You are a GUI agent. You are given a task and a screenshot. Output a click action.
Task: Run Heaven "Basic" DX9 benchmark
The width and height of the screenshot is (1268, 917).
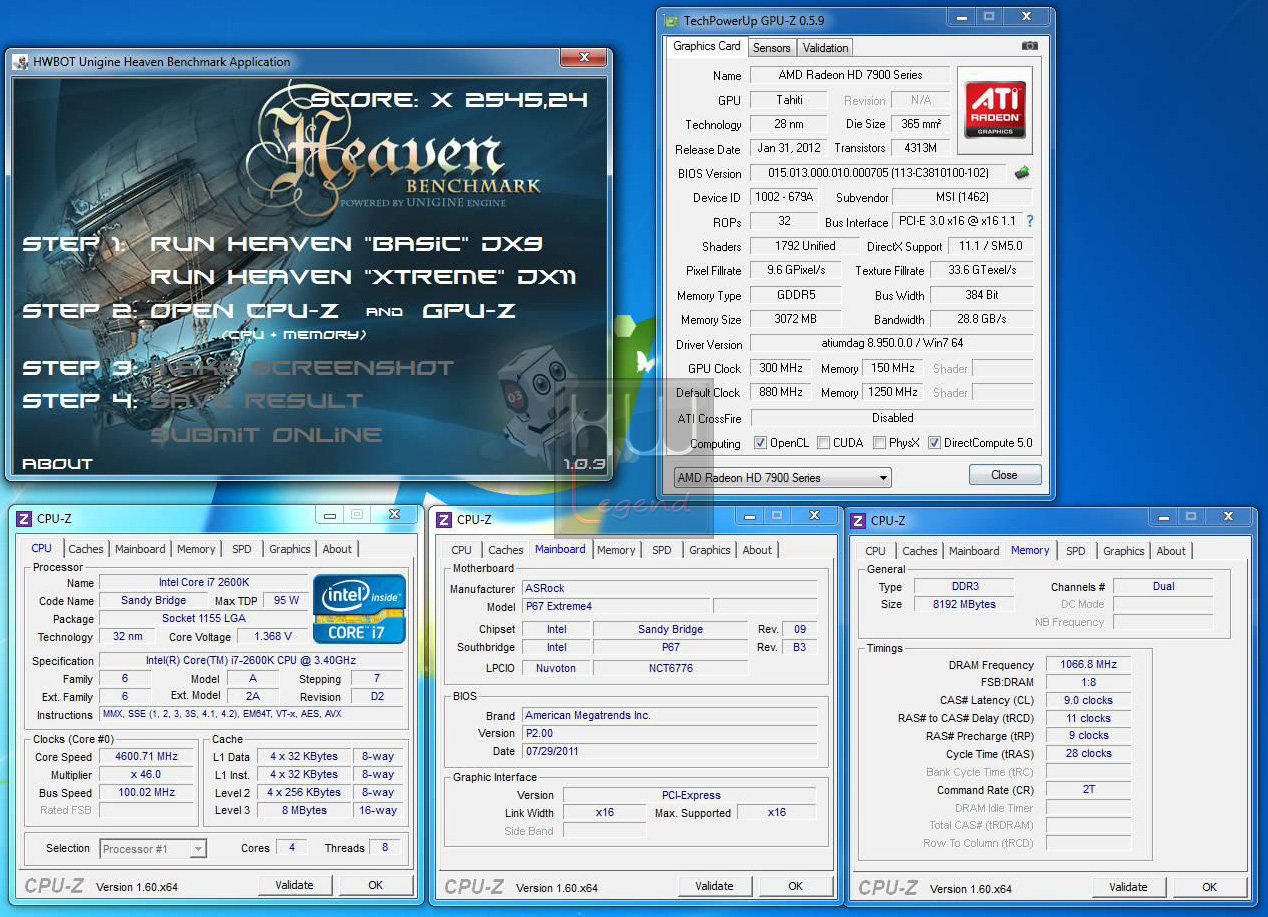(348, 244)
